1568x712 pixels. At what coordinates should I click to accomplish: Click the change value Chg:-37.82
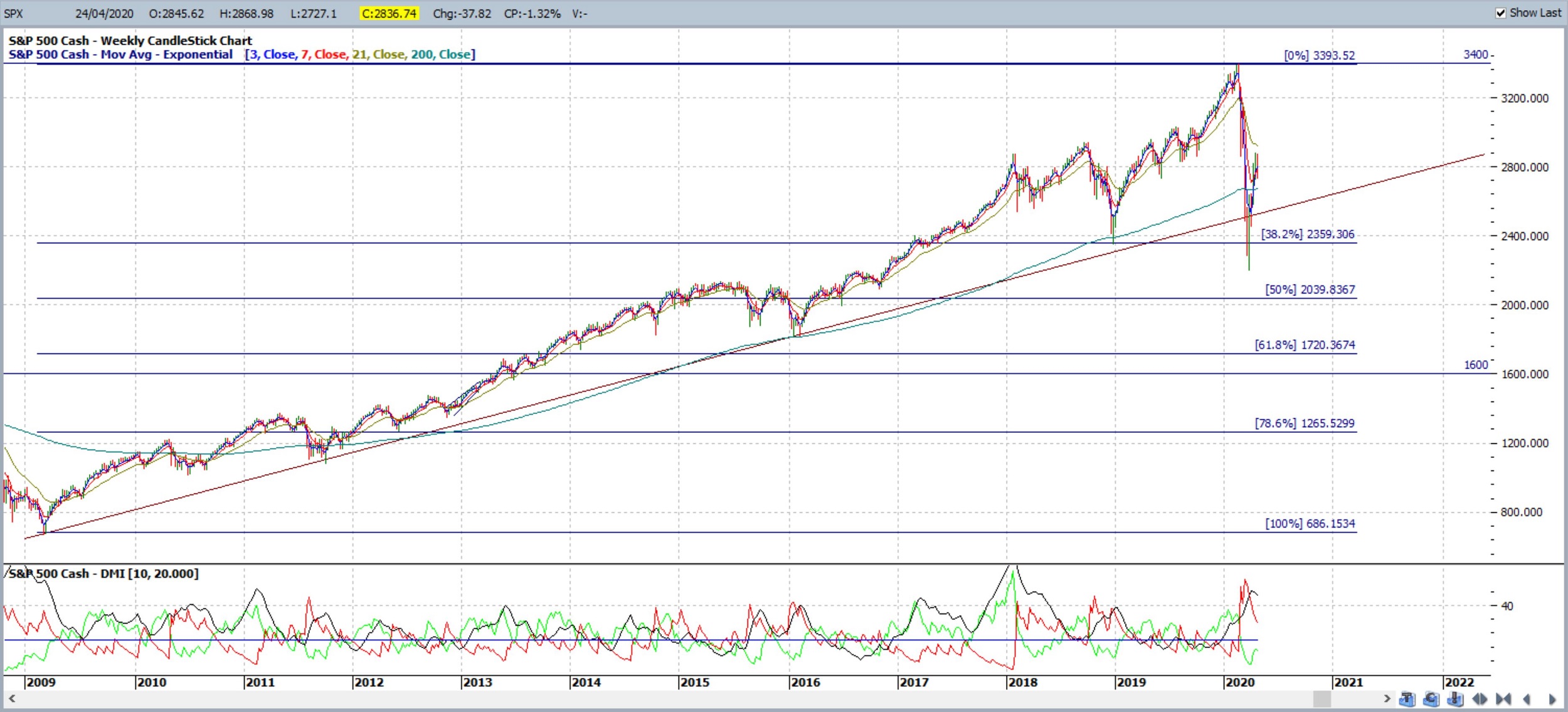coord(462,14)
